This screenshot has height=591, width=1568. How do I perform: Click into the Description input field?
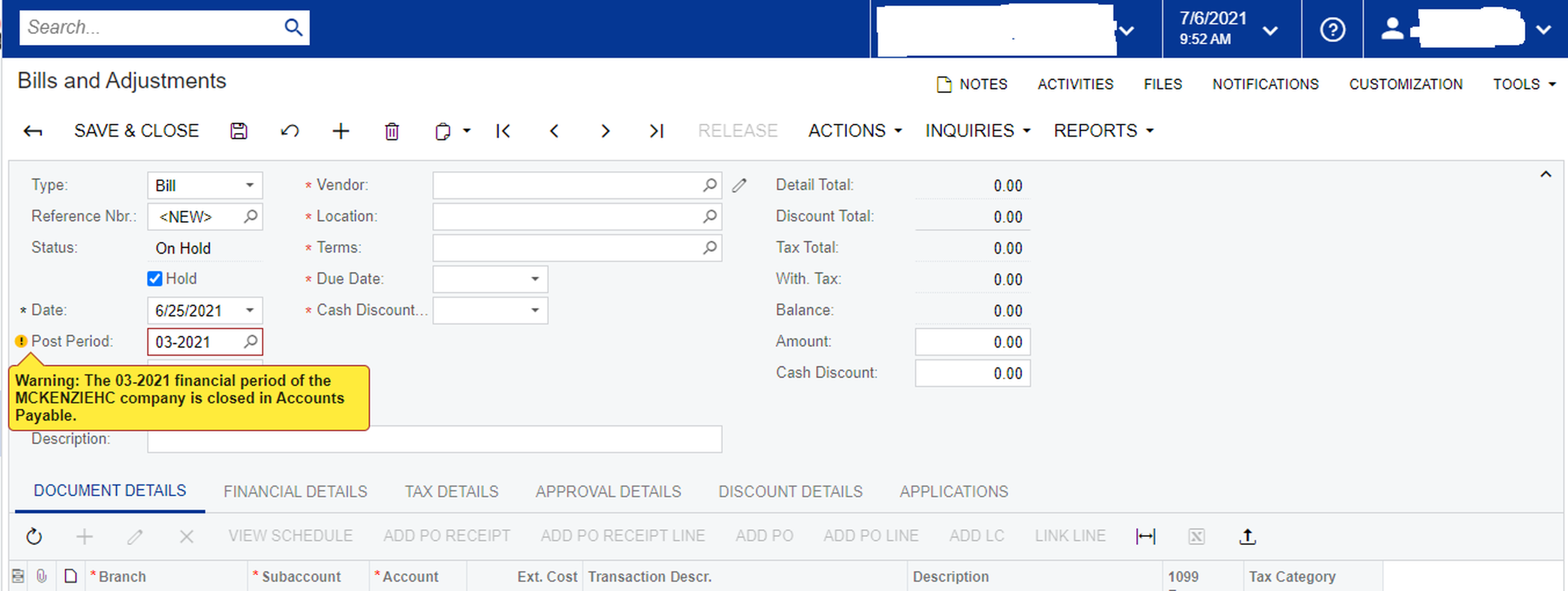click(x=434, y=439)
